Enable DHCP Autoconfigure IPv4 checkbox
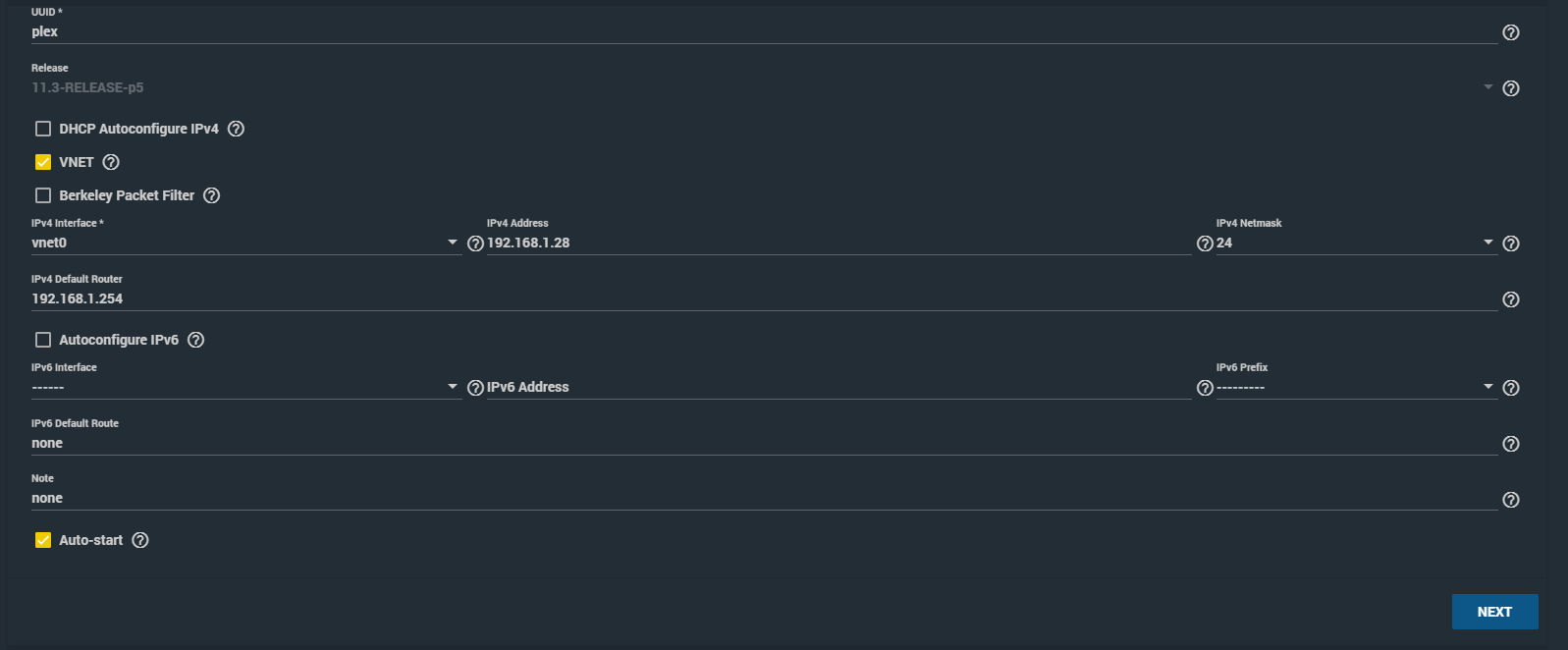This screenshot has height=650, width=1568. (x=43, y=129)
